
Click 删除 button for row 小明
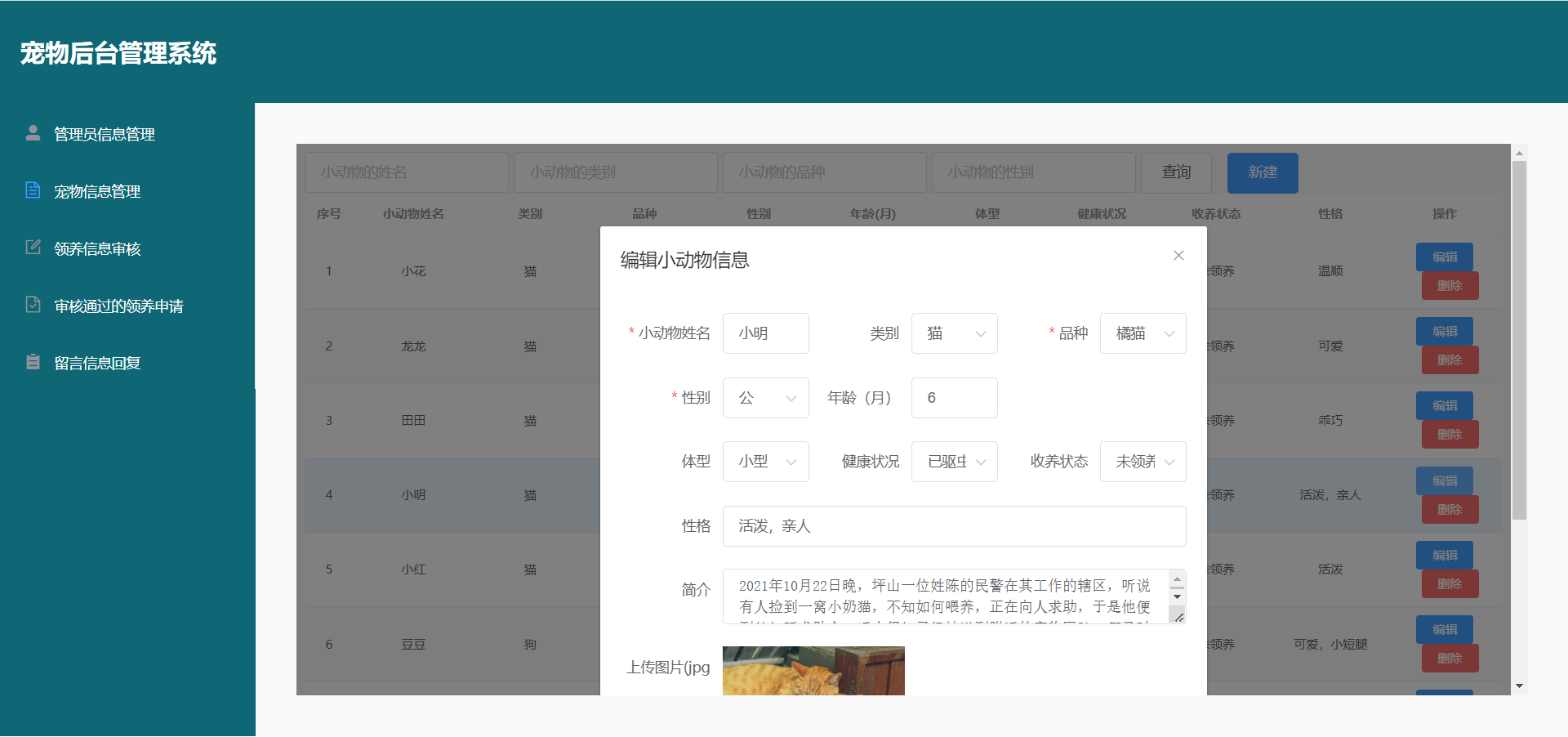1450,510
